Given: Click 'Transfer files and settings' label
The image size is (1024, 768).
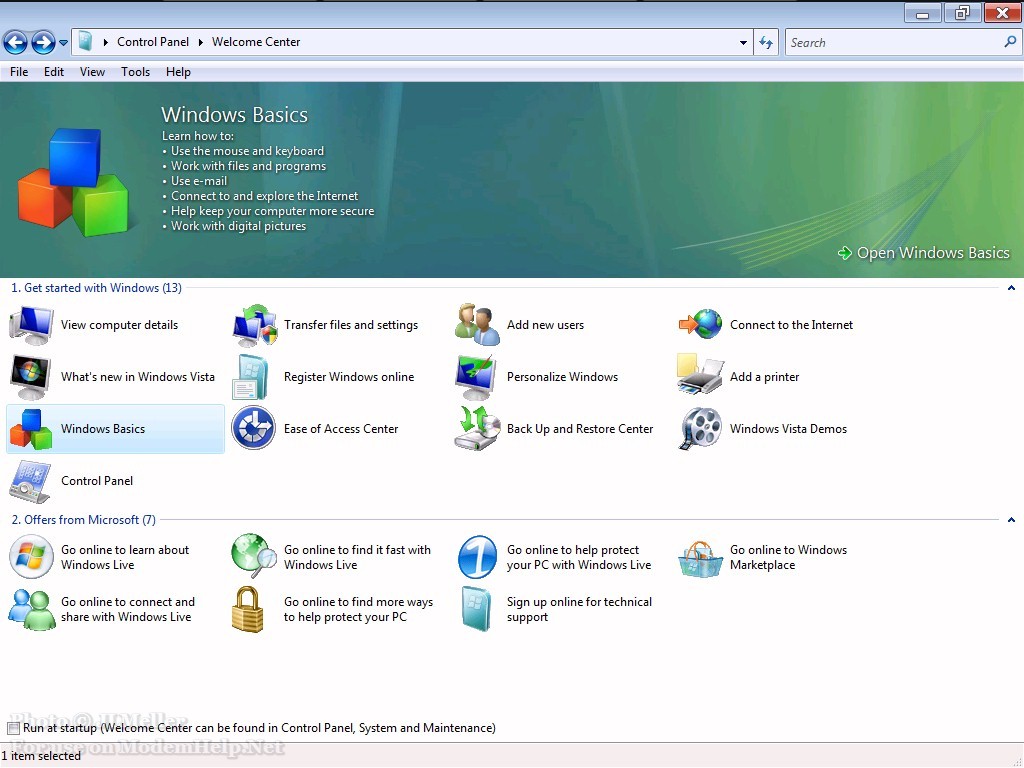Looking at the screenshot, I should pos(351,325).
